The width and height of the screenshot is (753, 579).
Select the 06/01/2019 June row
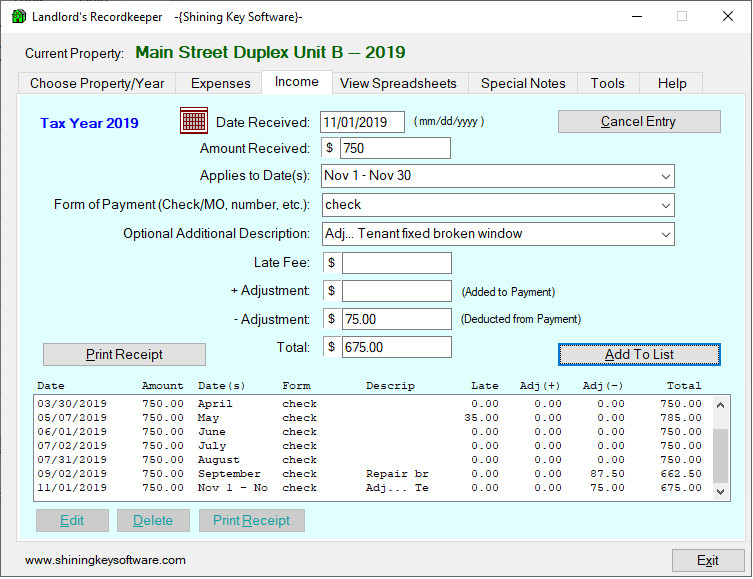pos(370,432)
